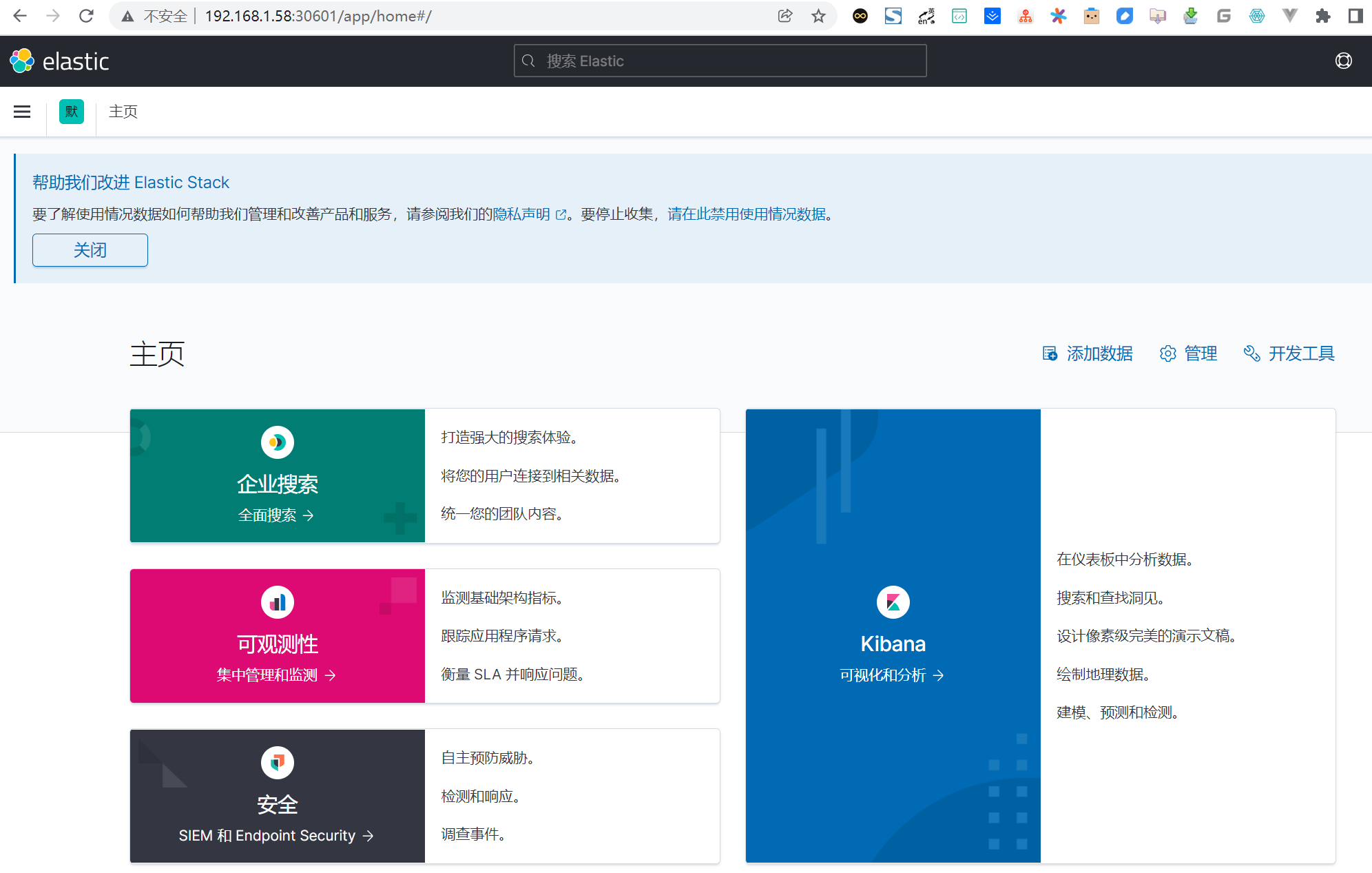The height and width of the screenshot is (873, 1372).
Task: Focus the 搜索 Elastic search field
Action: click(720, 61)
